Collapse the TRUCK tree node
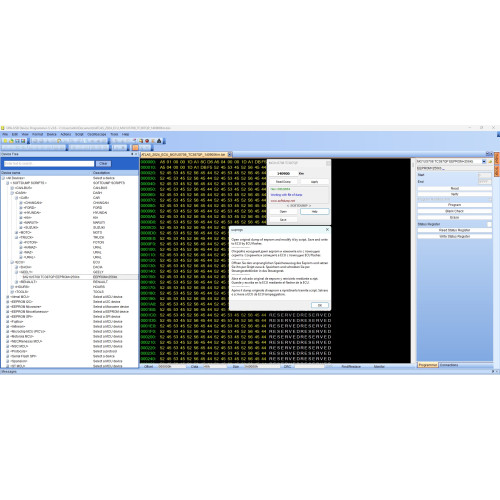 point(17,238)
